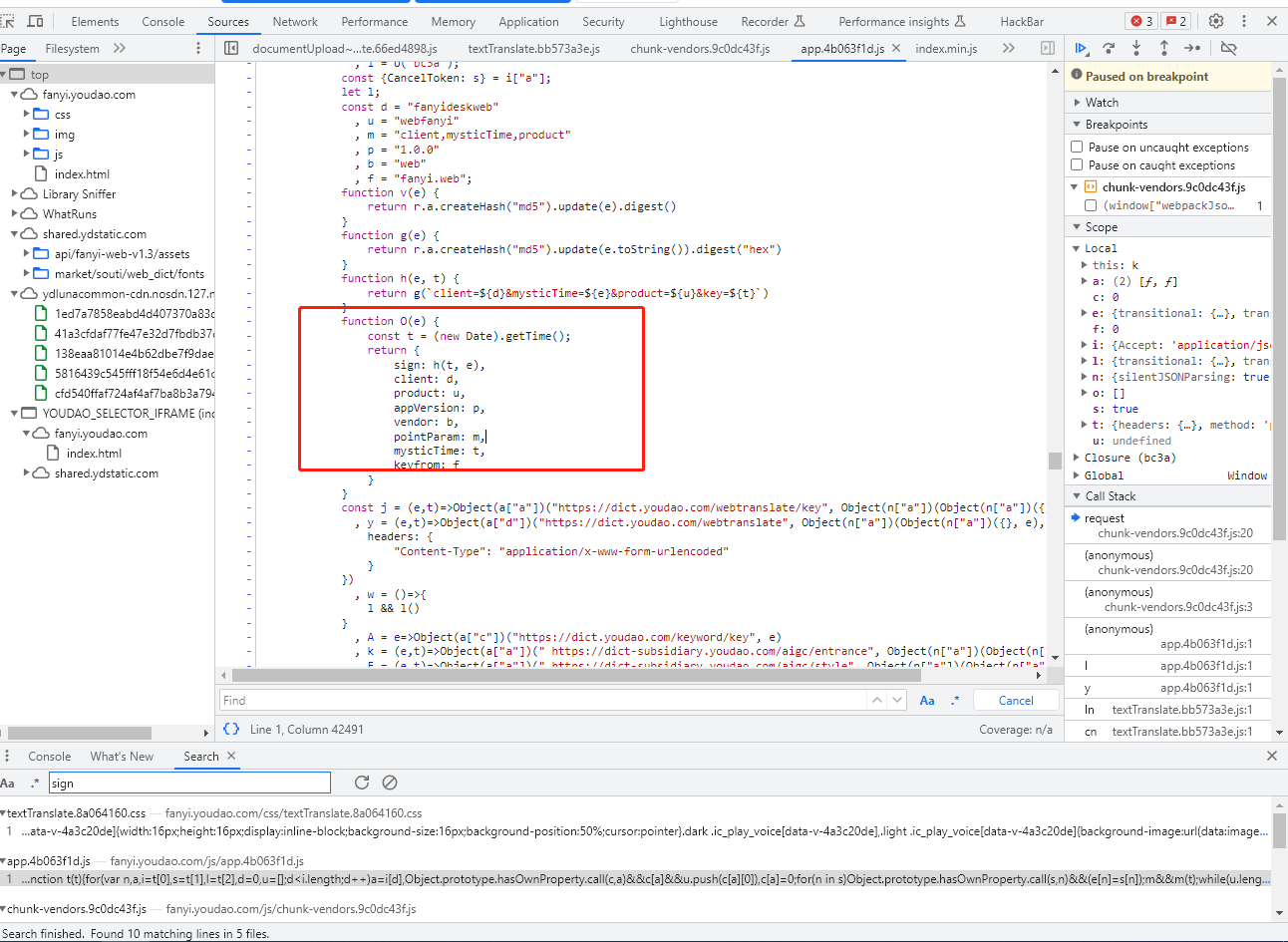The image size is (1288, 942).
Task: Clear the search results
Action: (390, 783)
